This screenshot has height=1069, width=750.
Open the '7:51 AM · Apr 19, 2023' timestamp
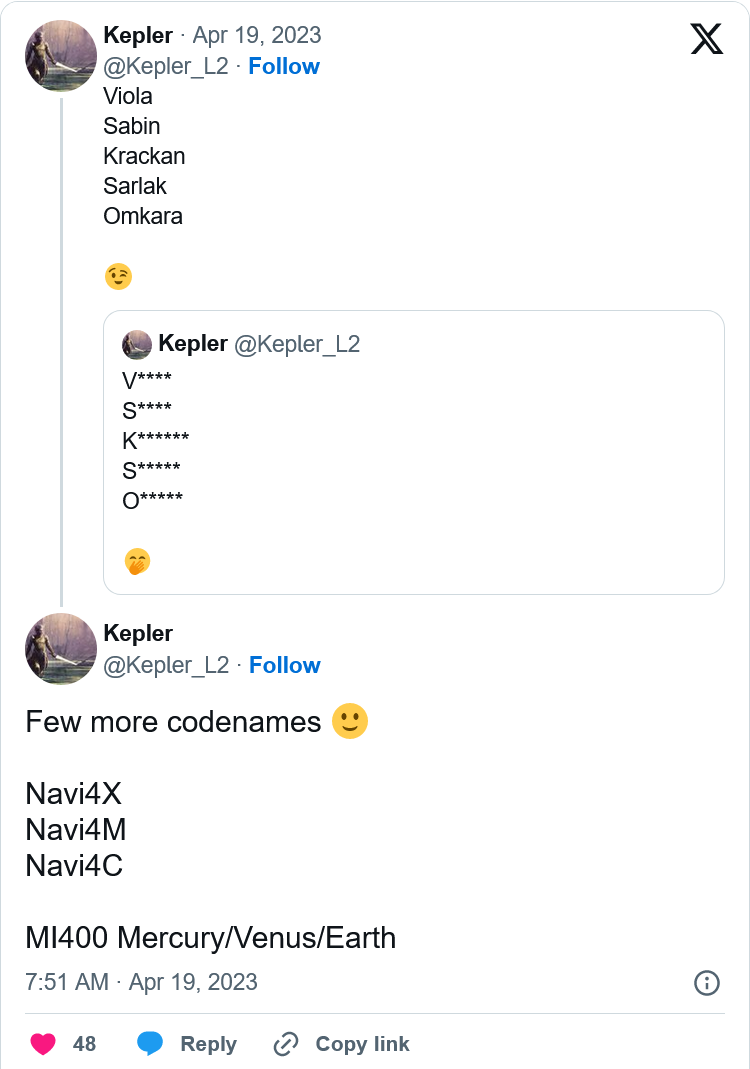(x=141, y=982)
